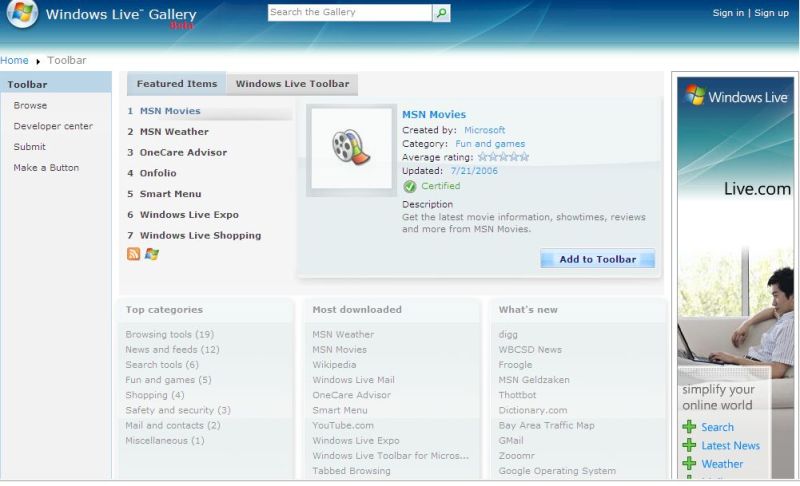This screenshot has width=800, height=486.
Task: Click the search magnifier button
Action: coord(441,13)
